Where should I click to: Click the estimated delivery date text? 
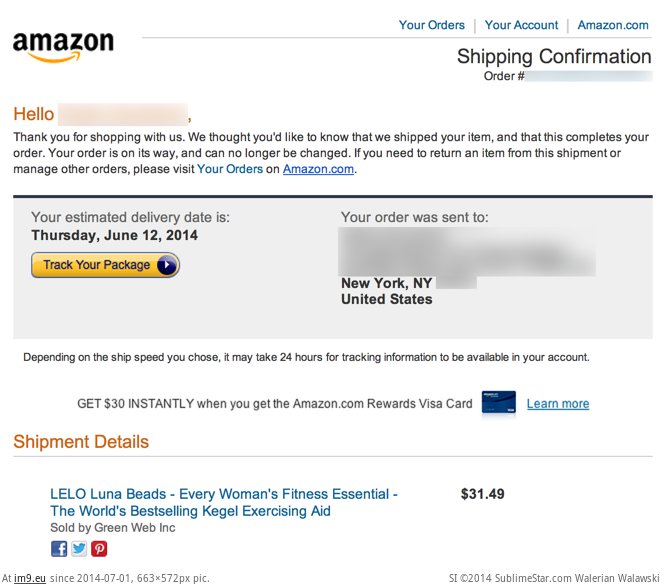(x=115, y=235)
